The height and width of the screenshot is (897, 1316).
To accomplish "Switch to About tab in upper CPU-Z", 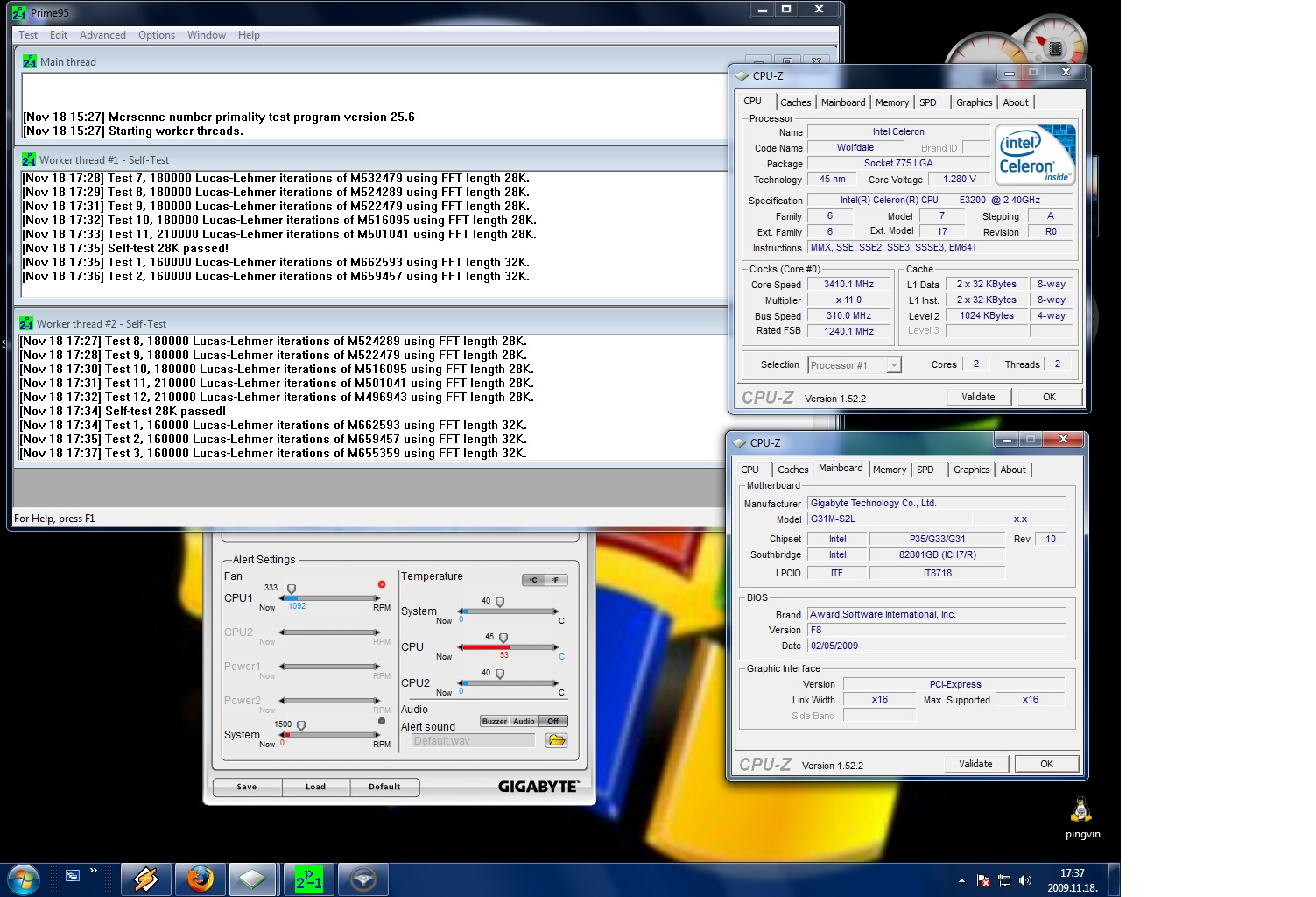I will point(1016,102).
